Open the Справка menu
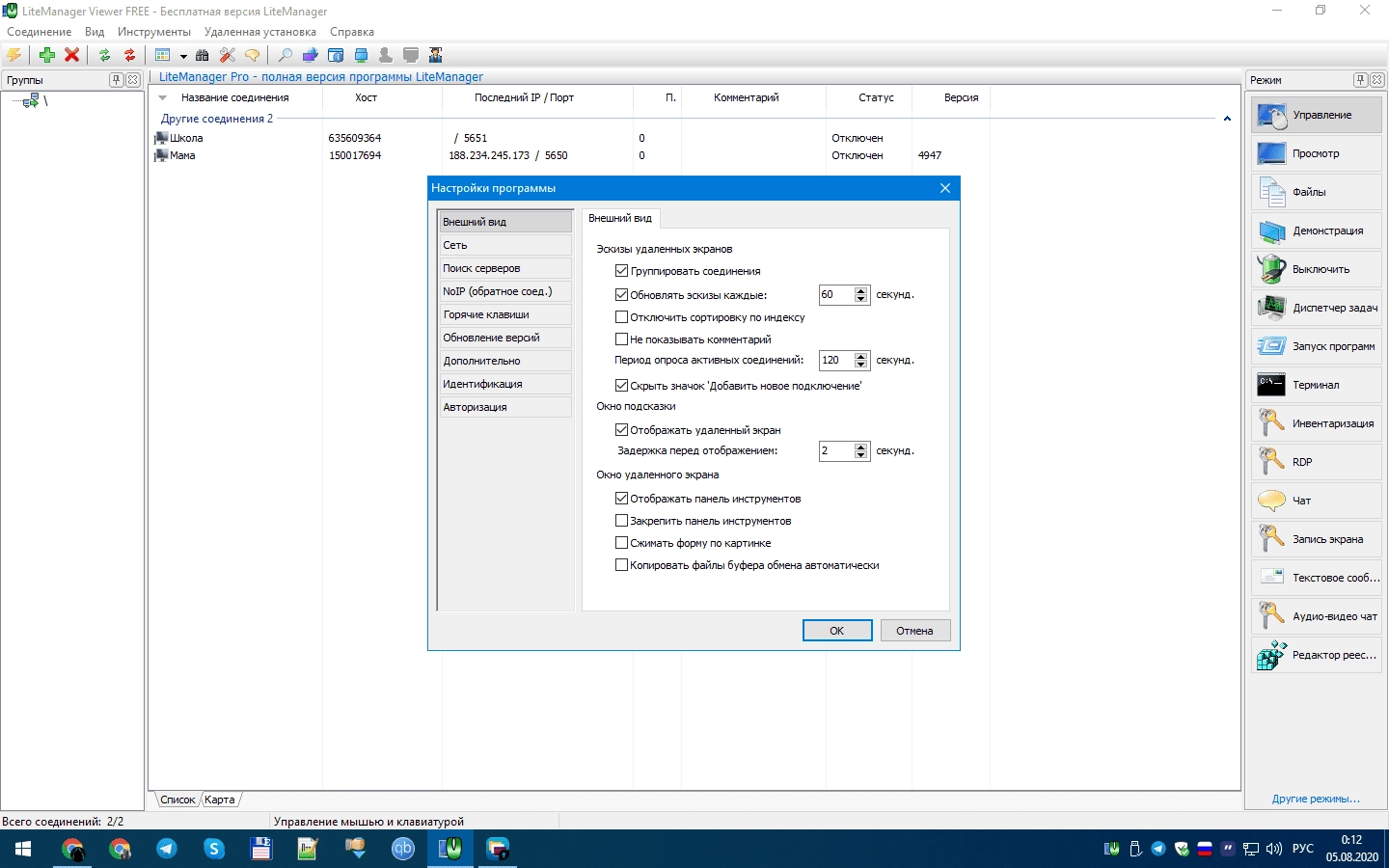The image size is (1389, 868). 352,32
